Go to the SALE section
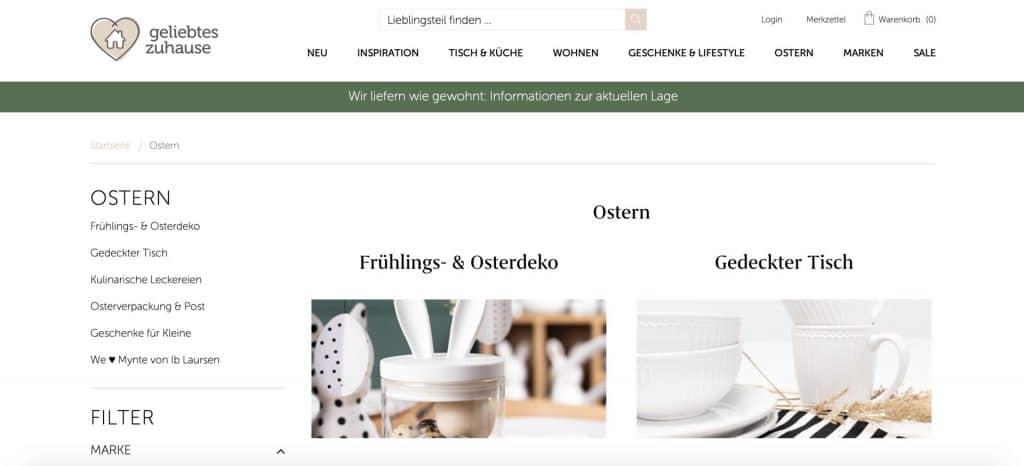The width and height of the screenshot is (1024, 466). (925, 53)
